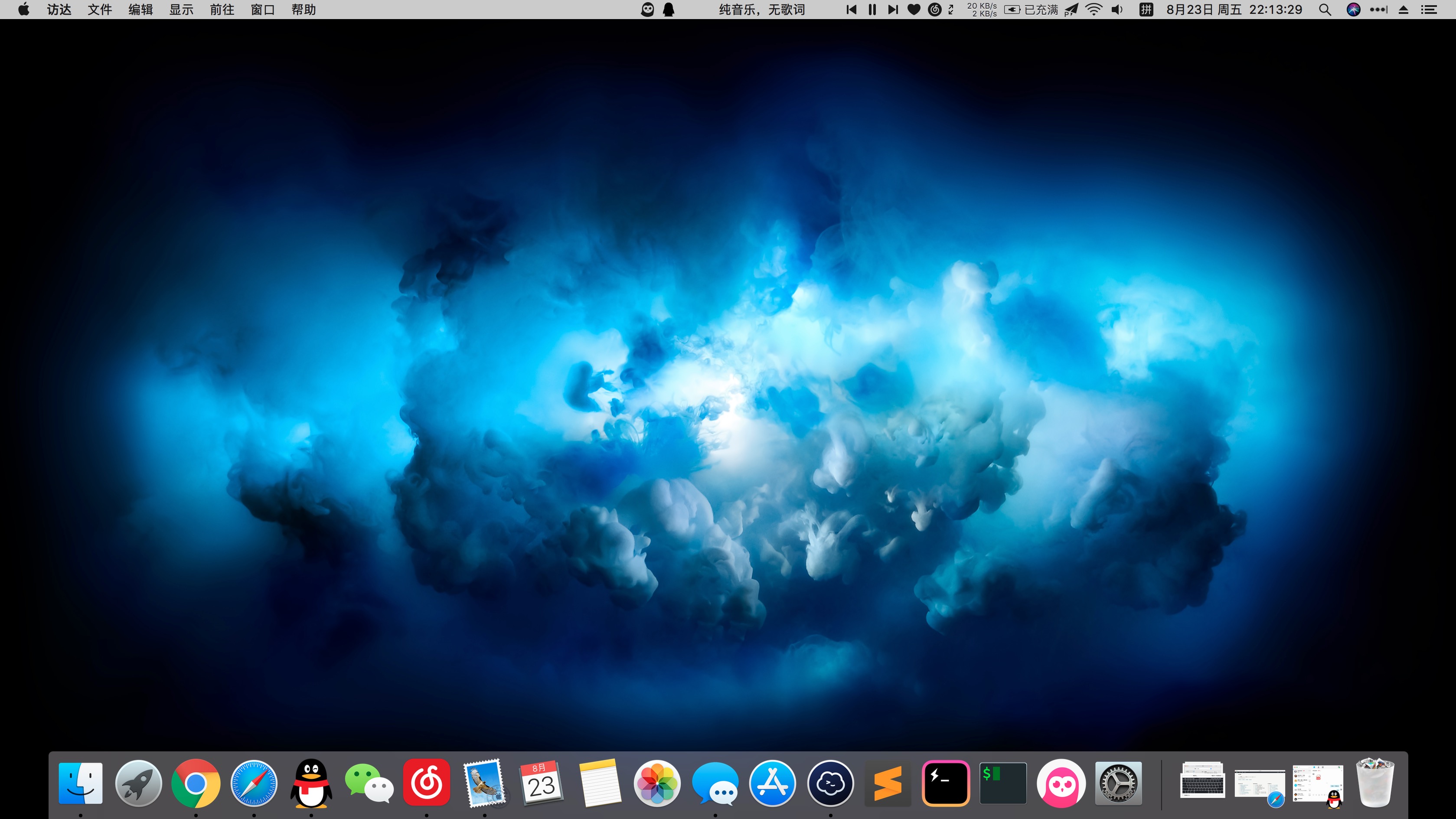Open the Wi-Fi status menu
1456x819 pixels.
(x=1094, y=10)
